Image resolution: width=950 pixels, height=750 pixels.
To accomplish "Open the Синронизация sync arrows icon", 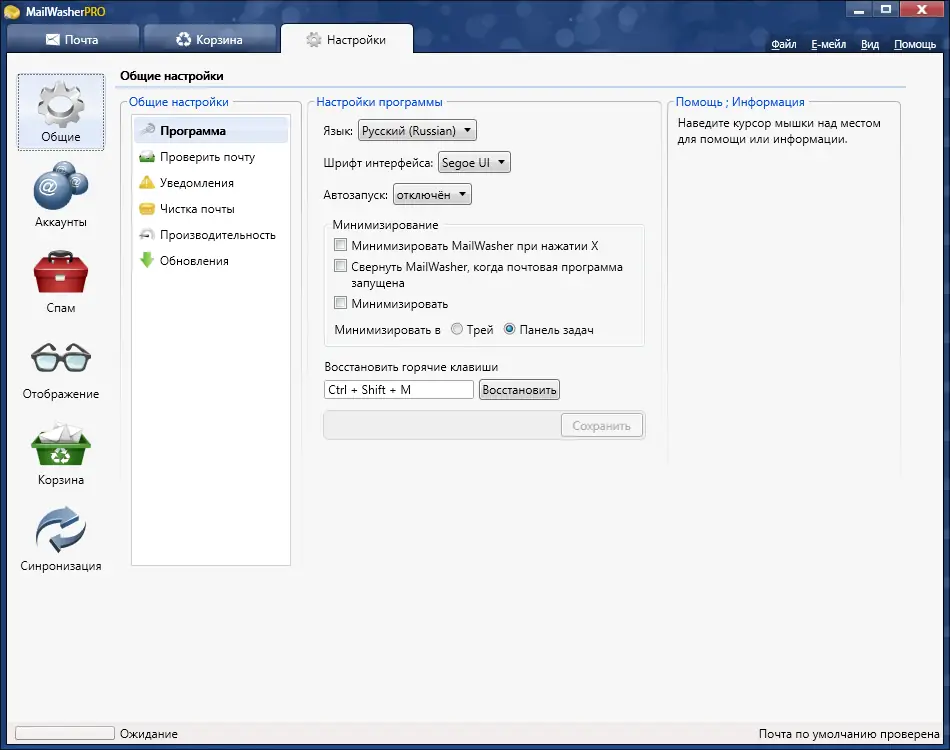I will pyautogui.click(x=61, y=539).
